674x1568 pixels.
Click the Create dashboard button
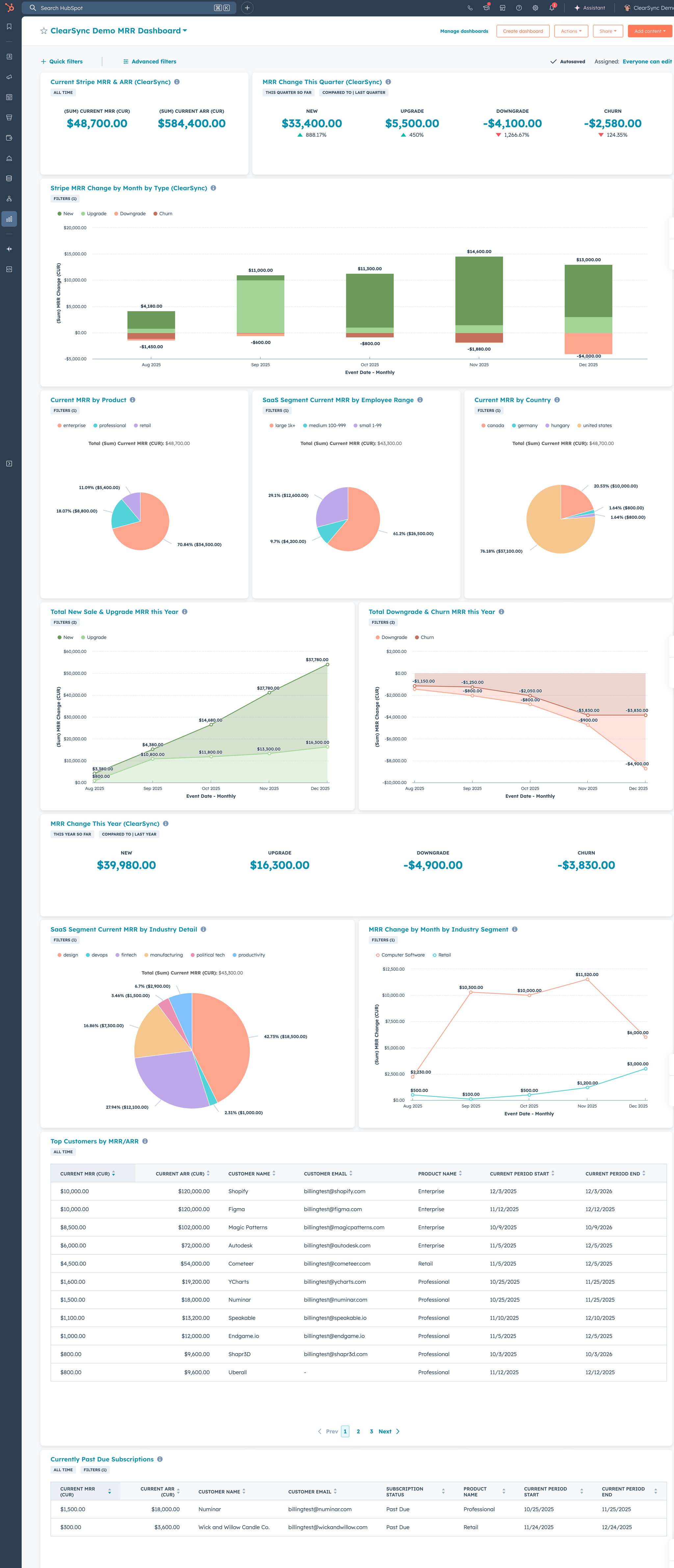click(522, 31)
